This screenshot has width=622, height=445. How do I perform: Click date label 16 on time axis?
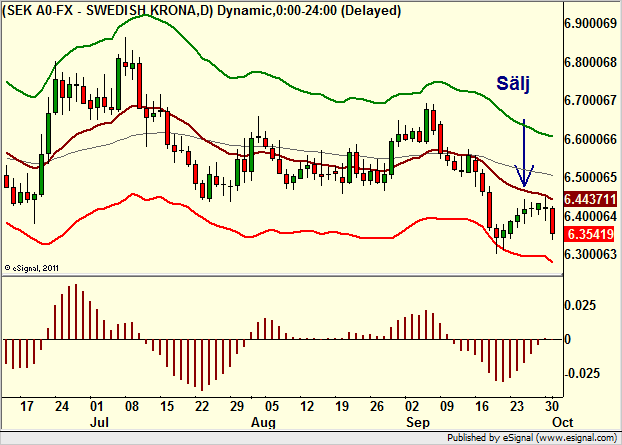(x=482, y=407)
